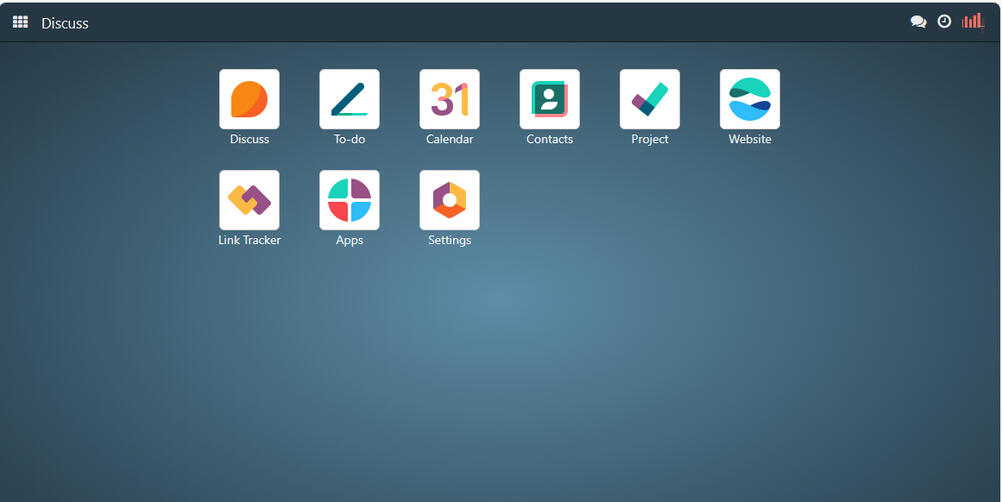Open the Calendar app icon
Screen dimensions: 1002x502
(449, 99)
